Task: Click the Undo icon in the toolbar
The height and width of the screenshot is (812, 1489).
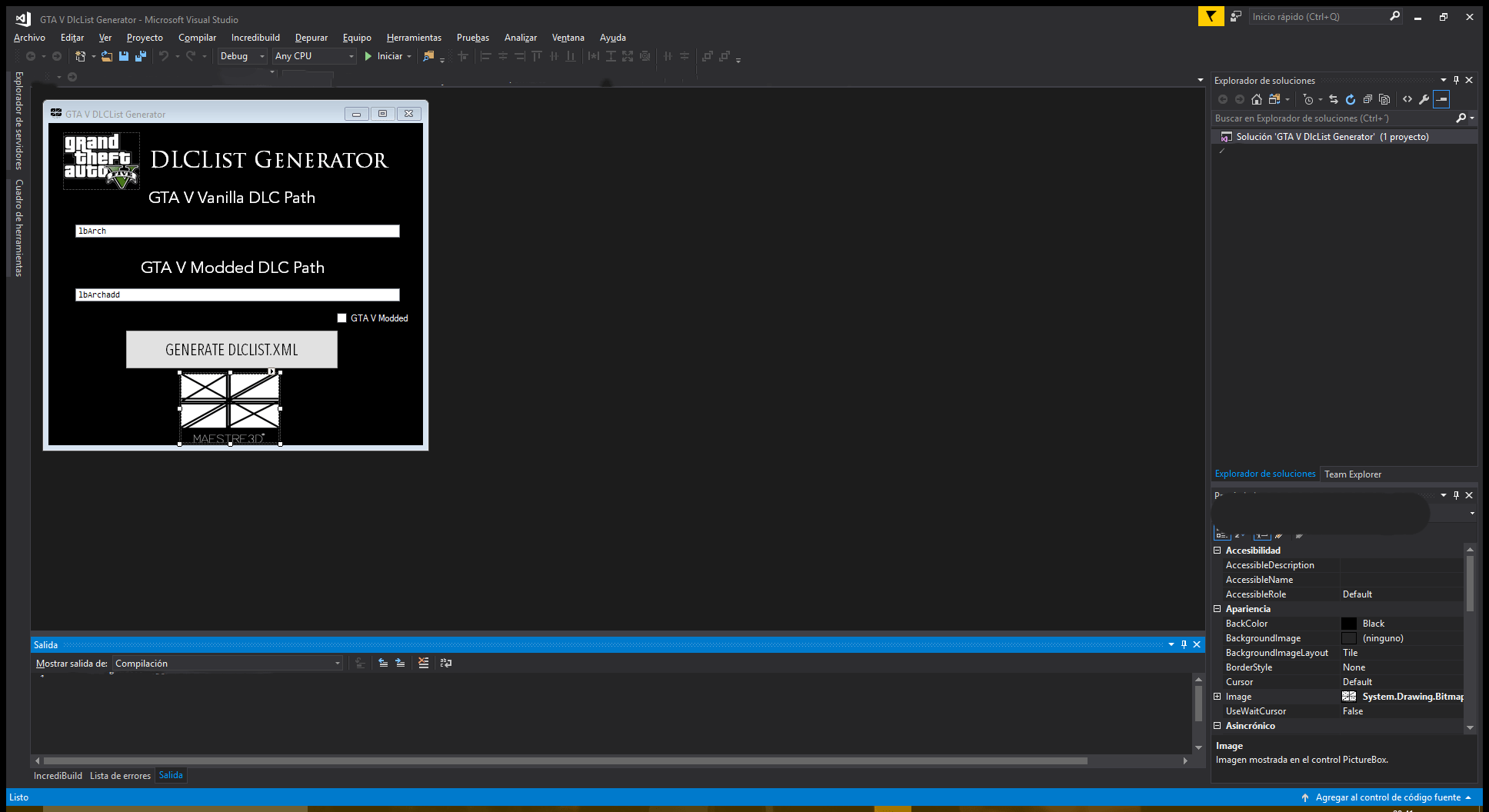Action: [x=163, y=55]
